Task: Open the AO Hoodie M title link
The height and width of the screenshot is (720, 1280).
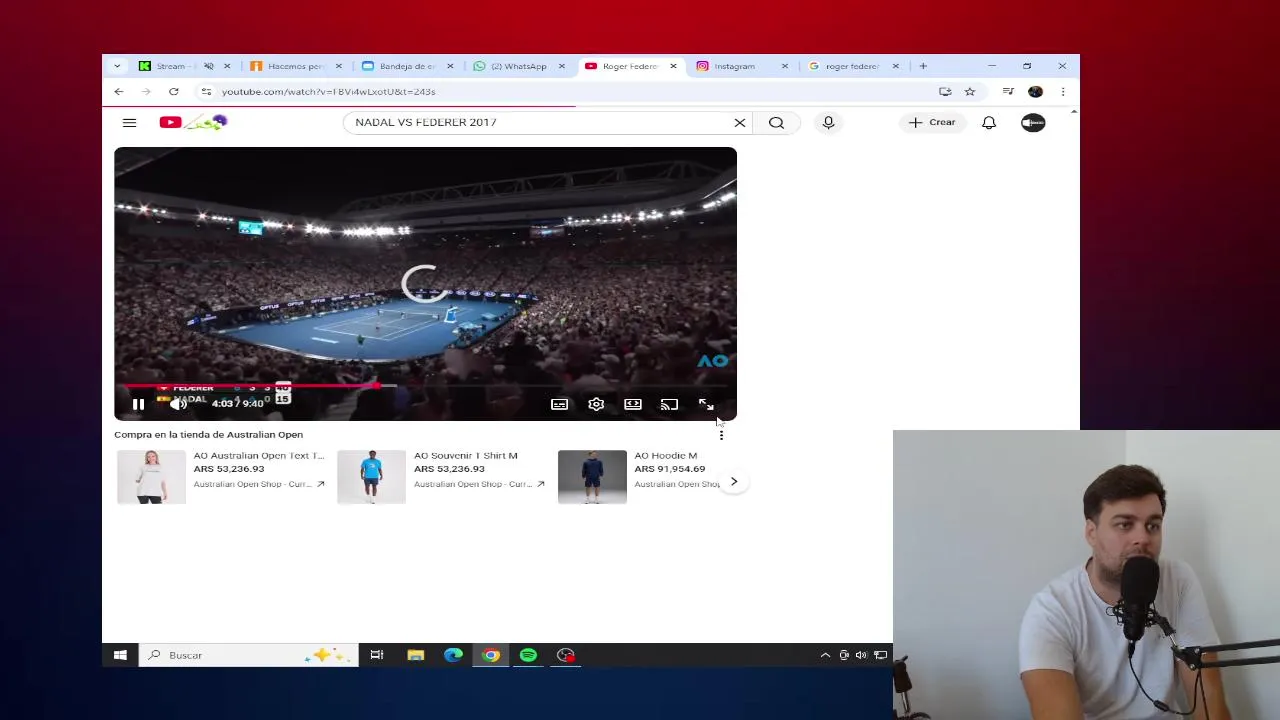Action: (x=666, y=455)
